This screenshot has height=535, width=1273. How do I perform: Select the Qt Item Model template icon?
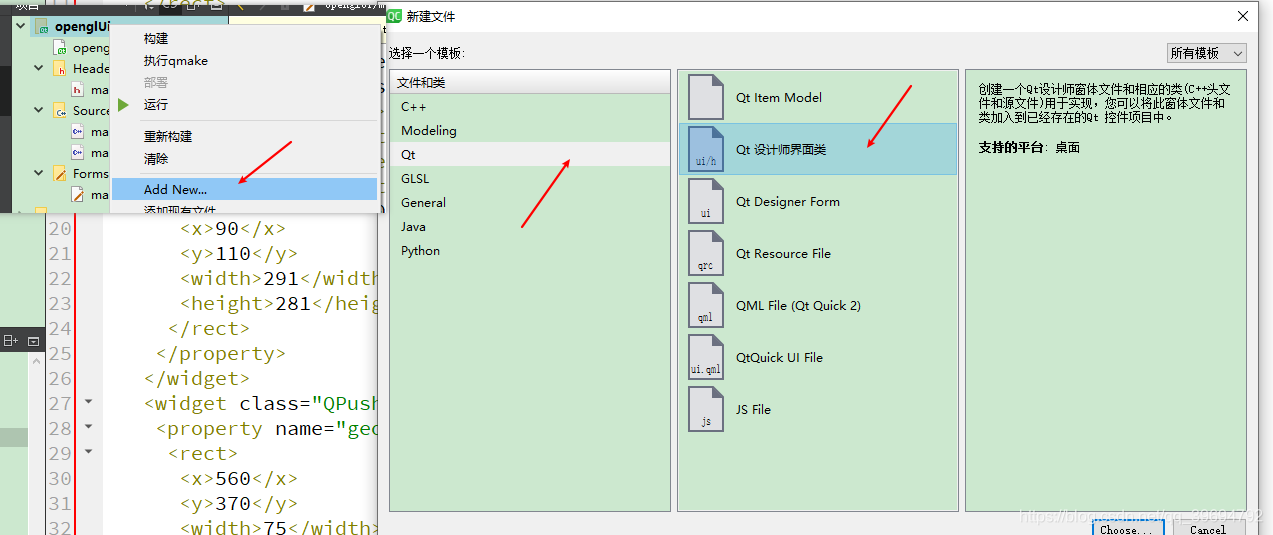706,97
